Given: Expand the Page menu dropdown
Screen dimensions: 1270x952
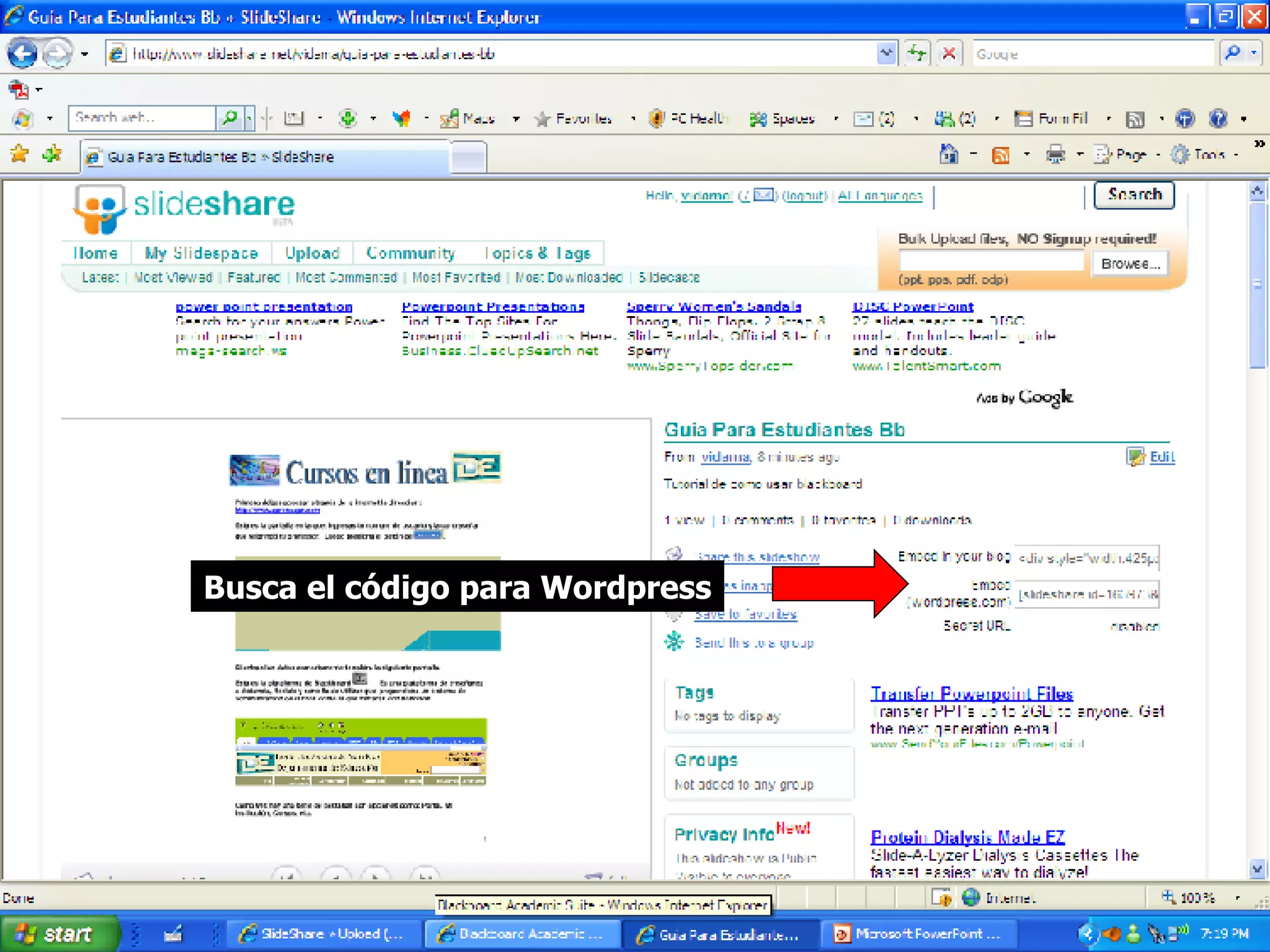Looking at the screenshot, I should [1158, 155].
